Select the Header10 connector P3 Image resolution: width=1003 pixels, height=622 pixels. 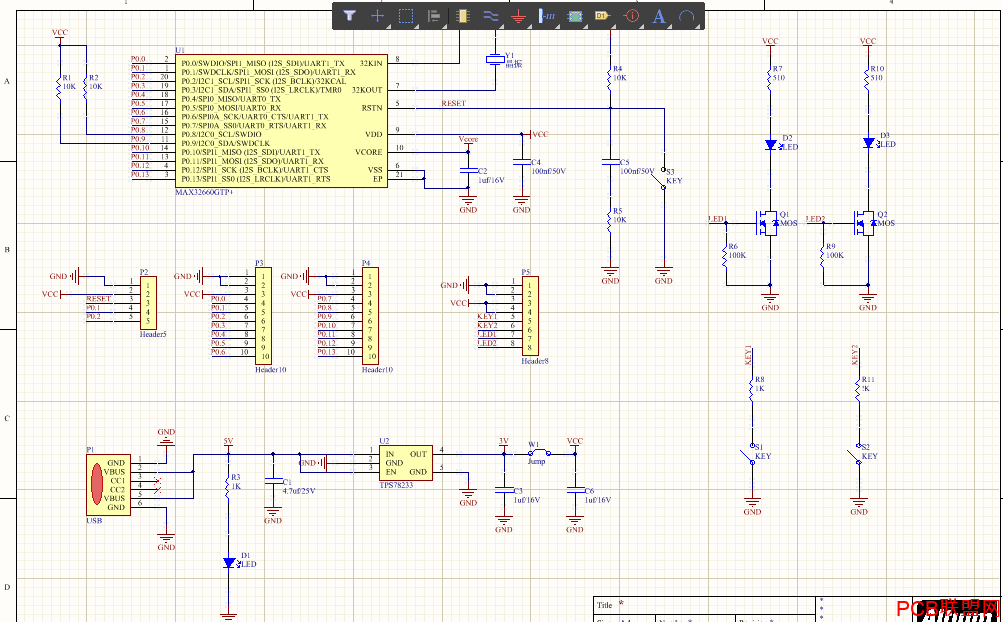pos(262,317)
